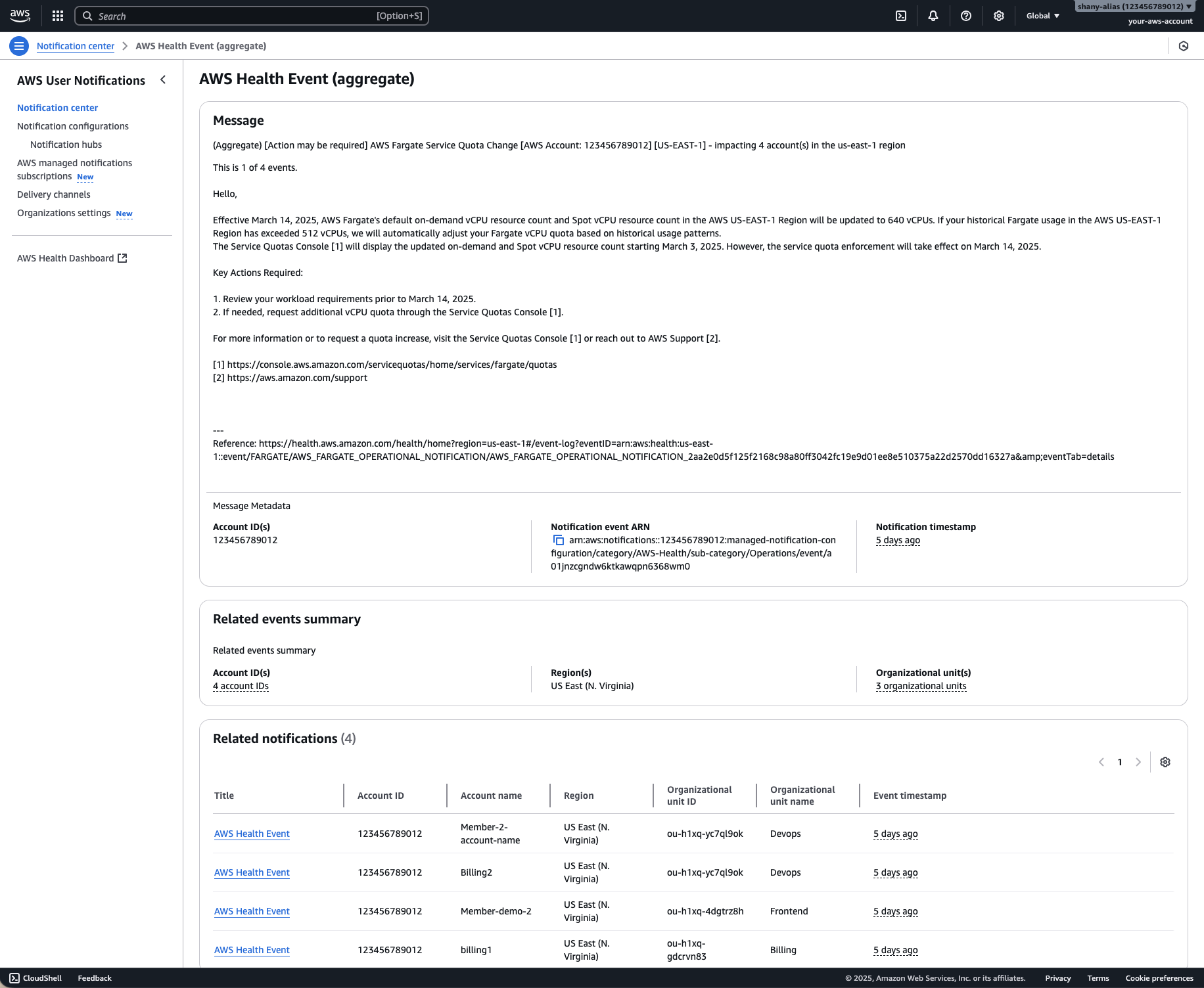The width and height of the screenshot is (1204, 988).
Task: Open the first AWS Health Event link
Action: point(252,834)
